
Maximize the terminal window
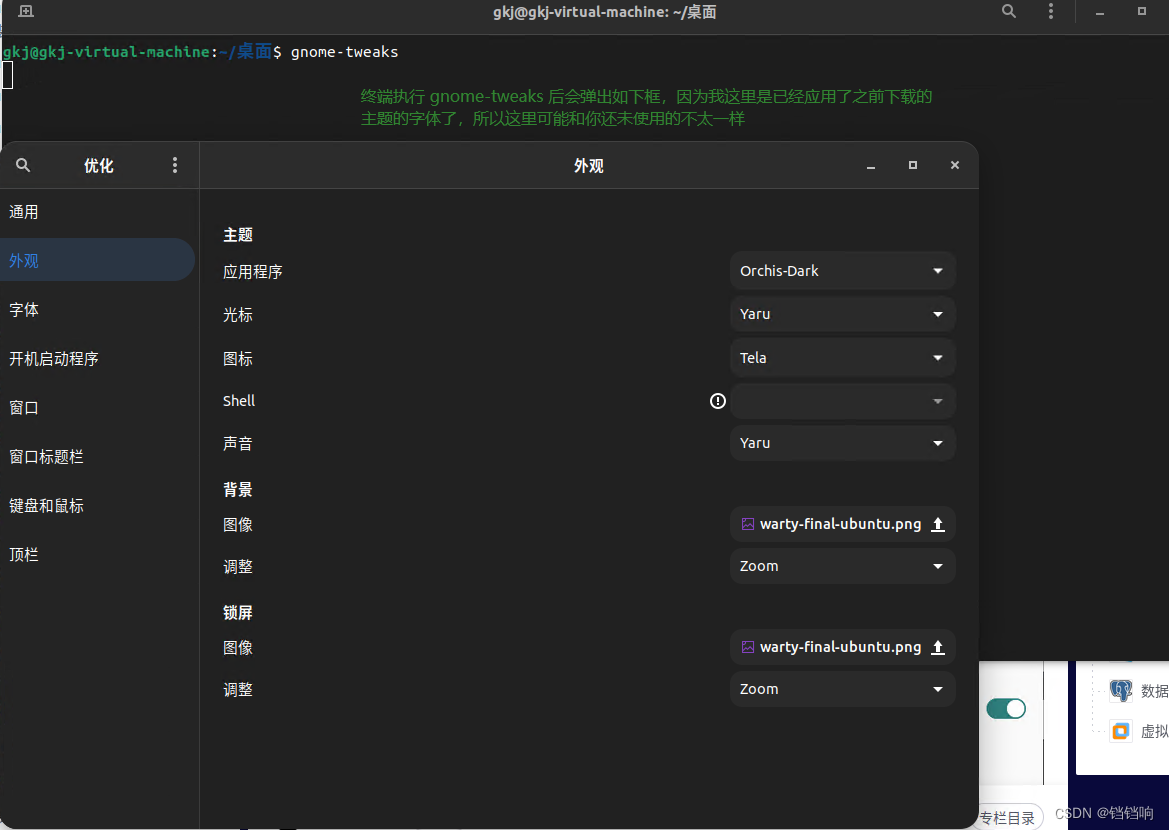(1141, 11)
